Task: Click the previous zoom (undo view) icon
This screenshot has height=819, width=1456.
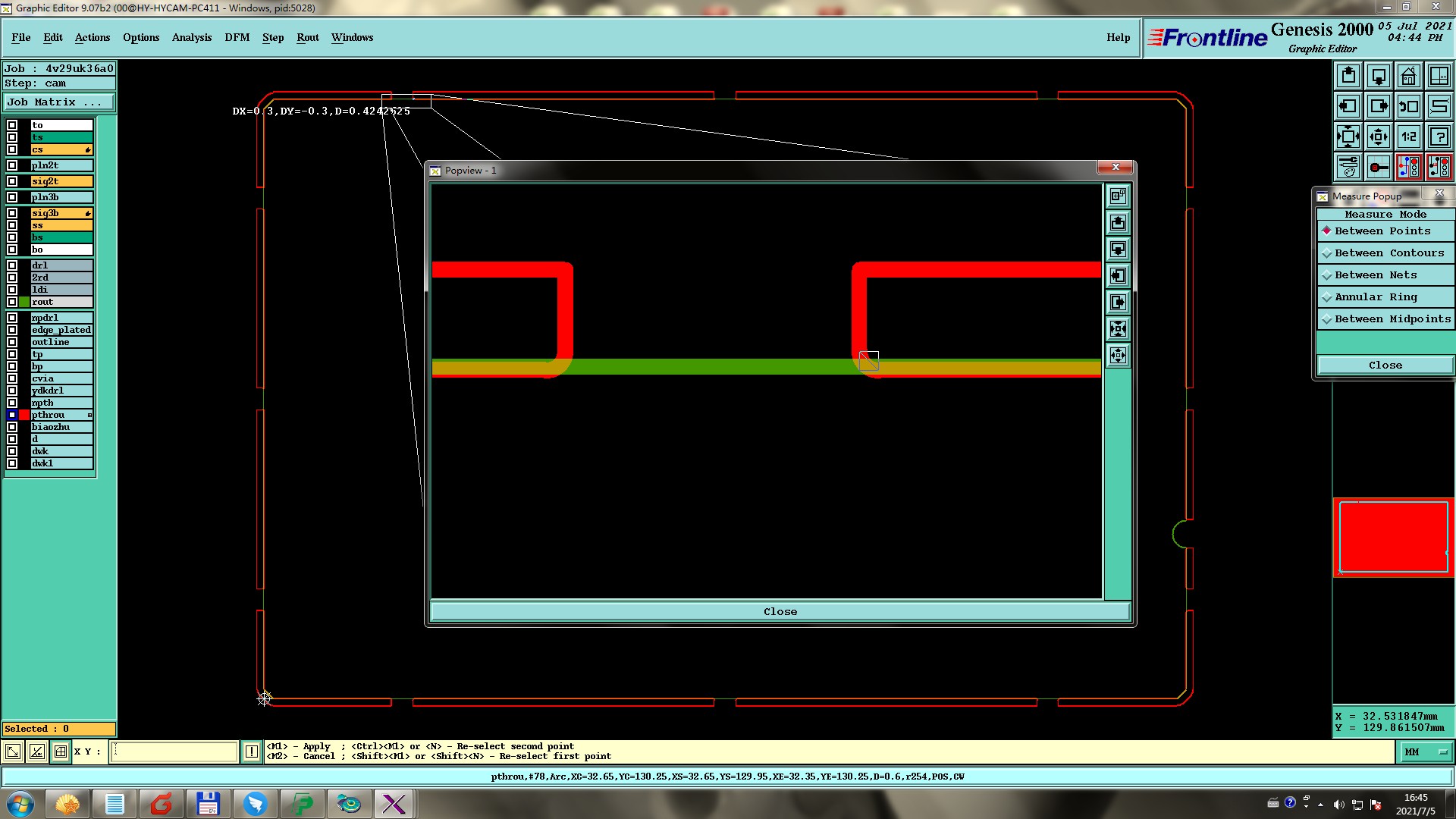Action: pyautogui.click(x=1408, y=106)
